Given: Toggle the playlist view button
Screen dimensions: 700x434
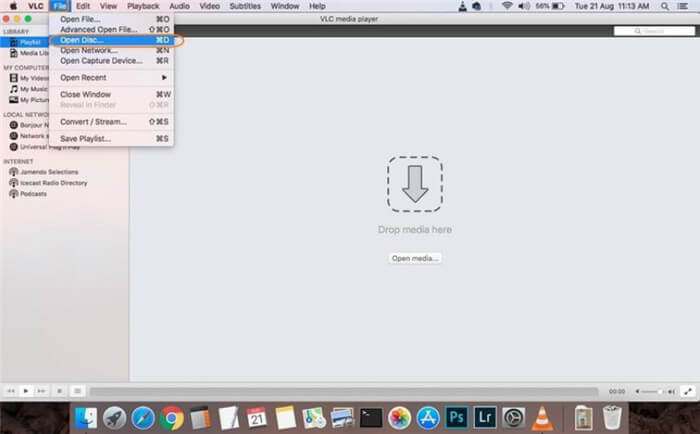Looking at the screenshot, I should [77, 391].
